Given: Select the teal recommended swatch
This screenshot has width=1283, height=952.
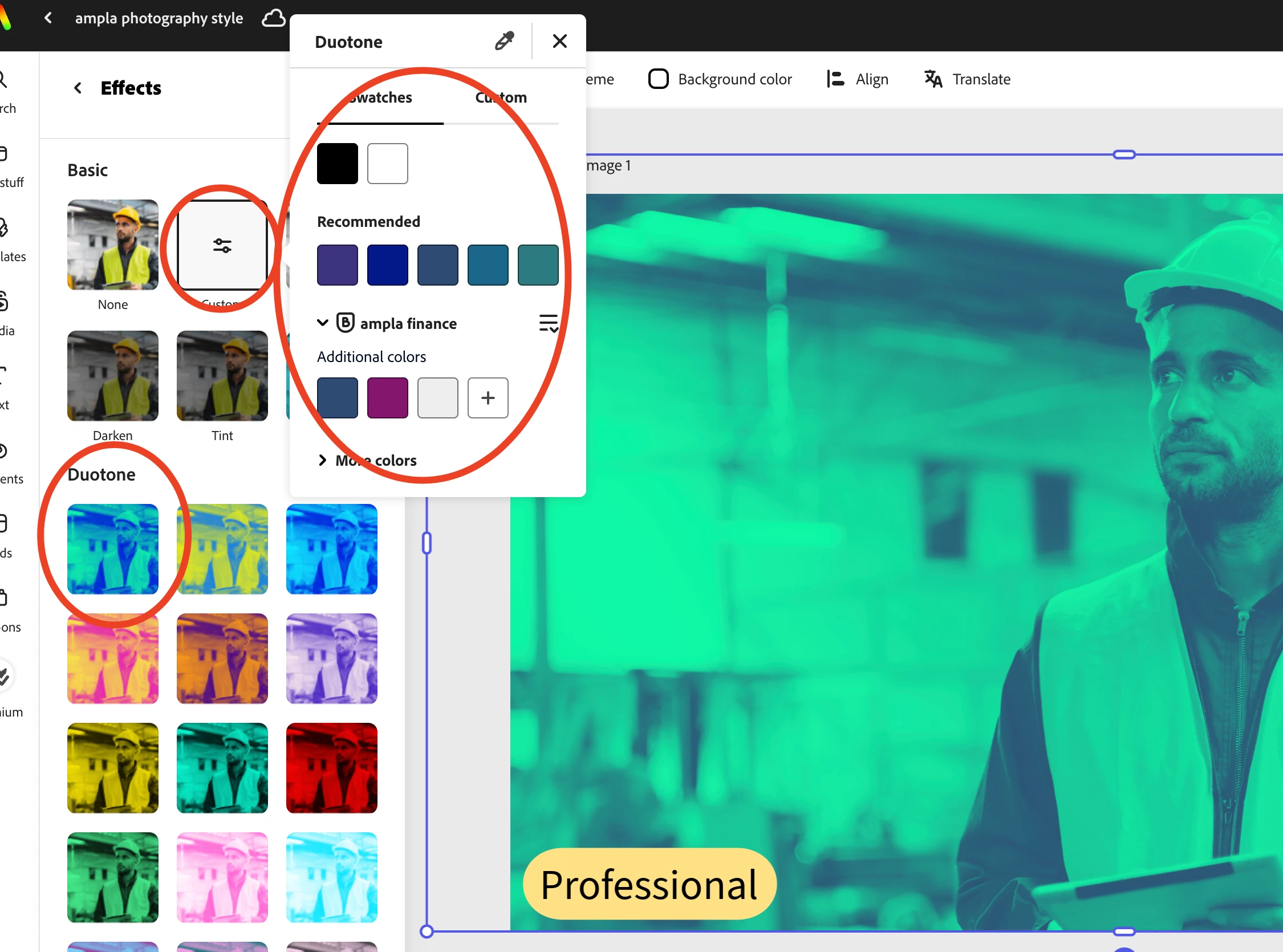Looking at the screenshot, I should click(538, 265).
